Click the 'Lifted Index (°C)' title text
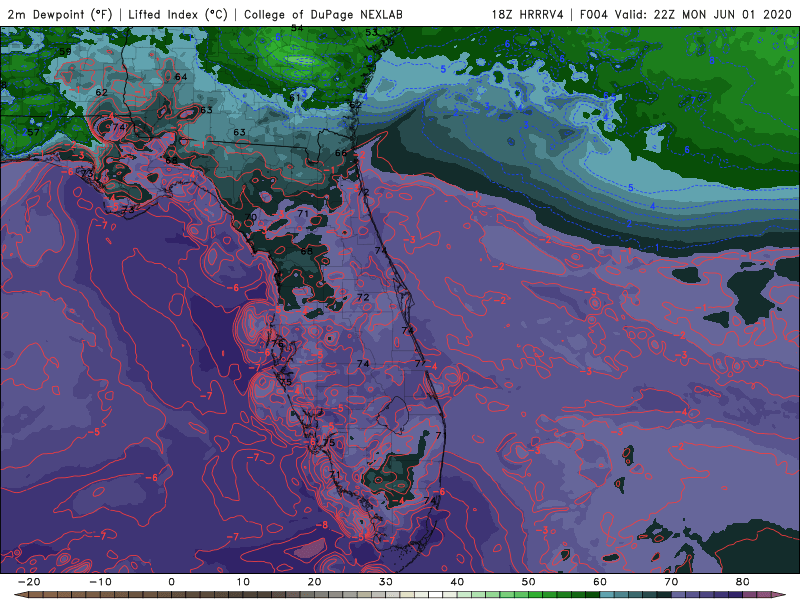This screenshot has height=600, width=800. [178, 14]
